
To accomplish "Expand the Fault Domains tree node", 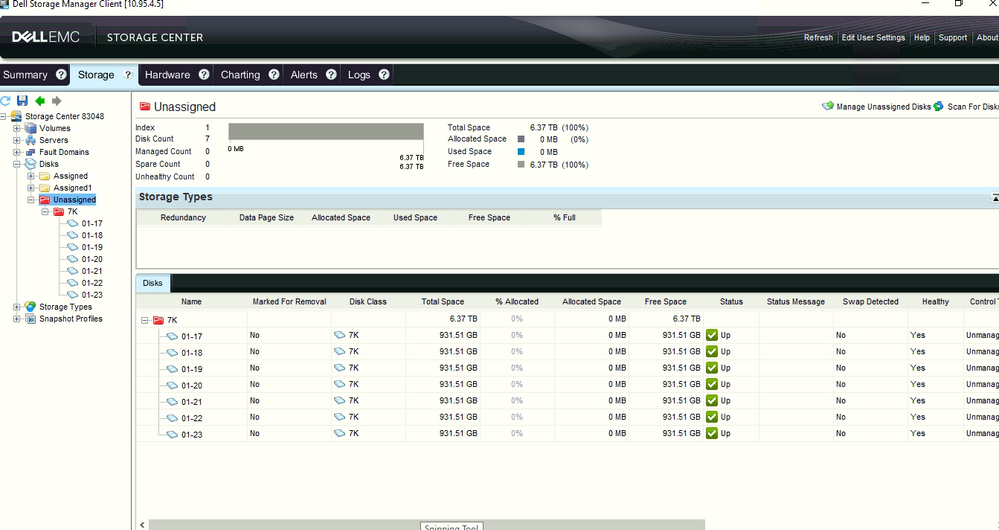I will (x=17, y=152).
